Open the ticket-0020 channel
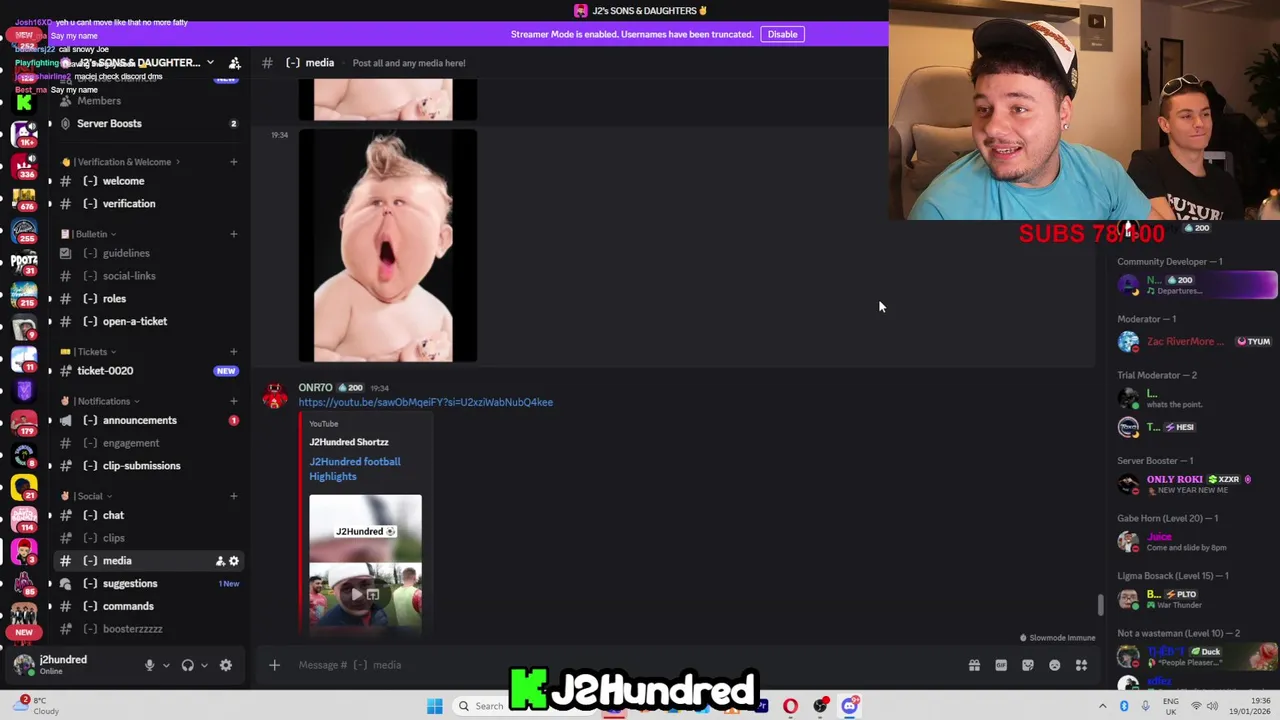The width and height of the screenshot is (1280, 720). [x=148, y=371]
